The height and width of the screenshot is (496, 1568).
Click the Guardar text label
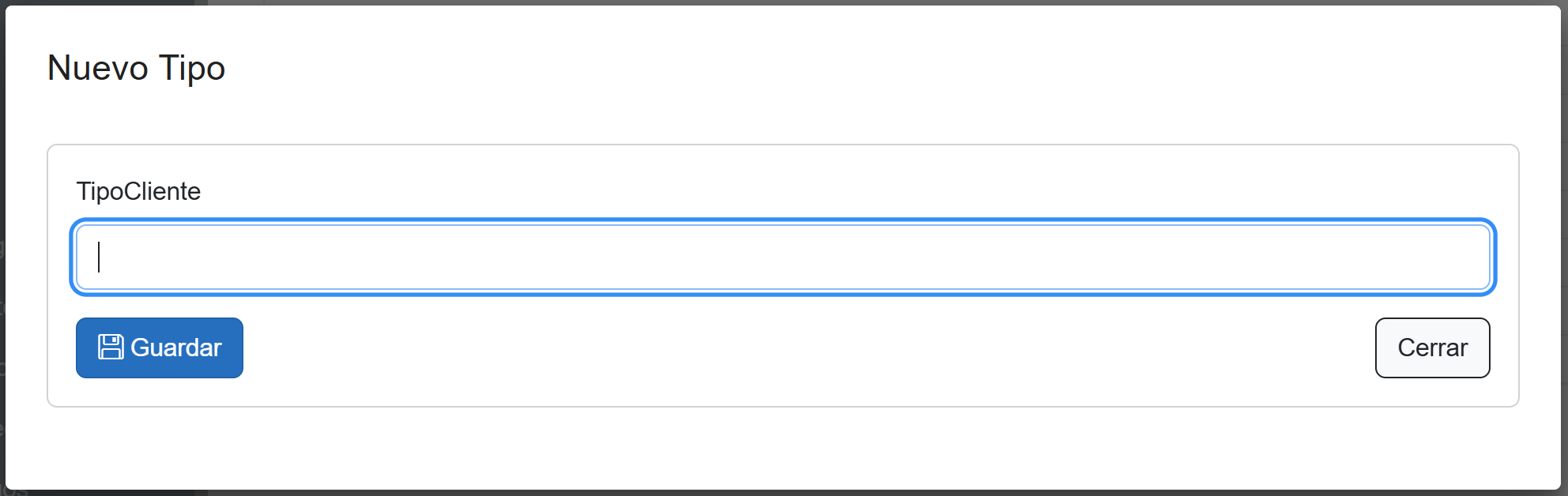176,348
